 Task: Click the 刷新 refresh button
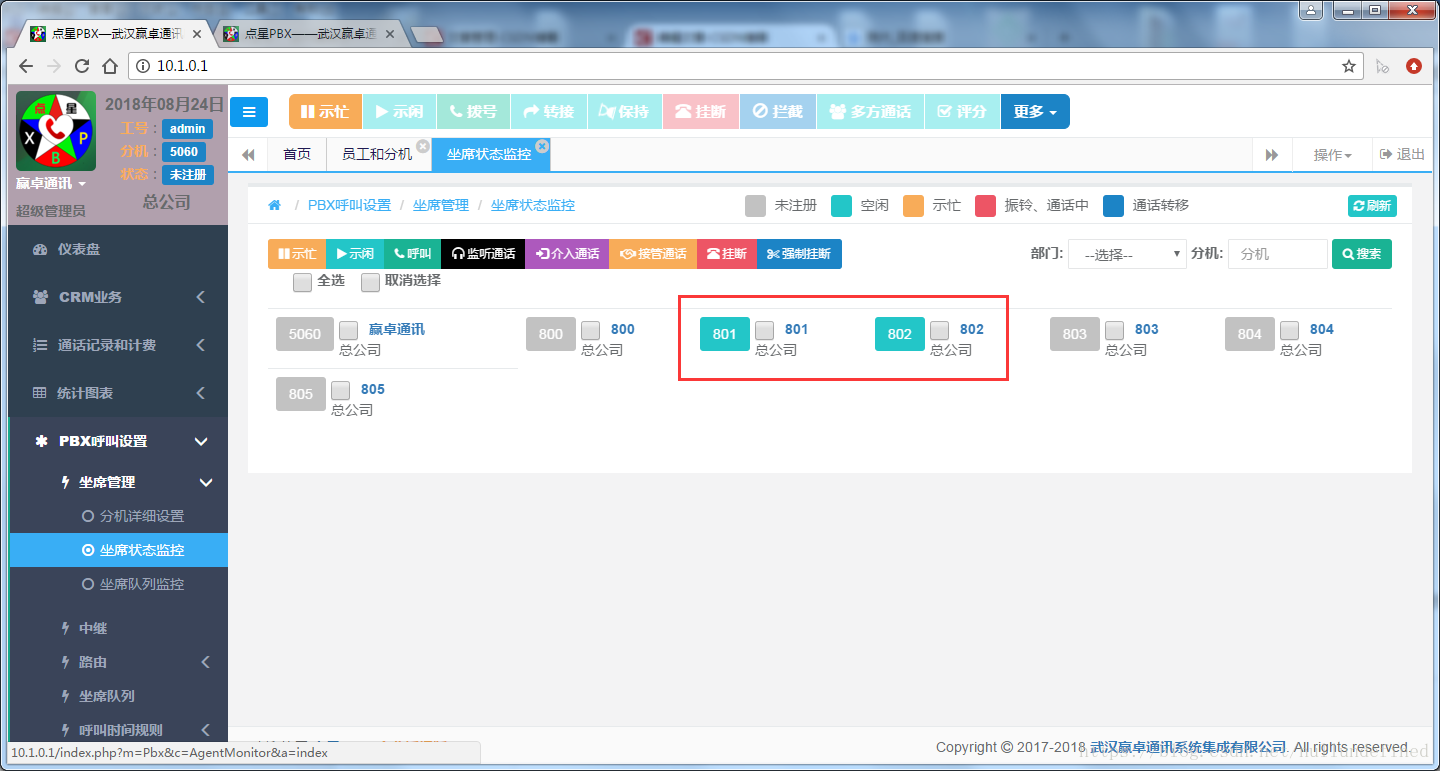(1372, 206)
